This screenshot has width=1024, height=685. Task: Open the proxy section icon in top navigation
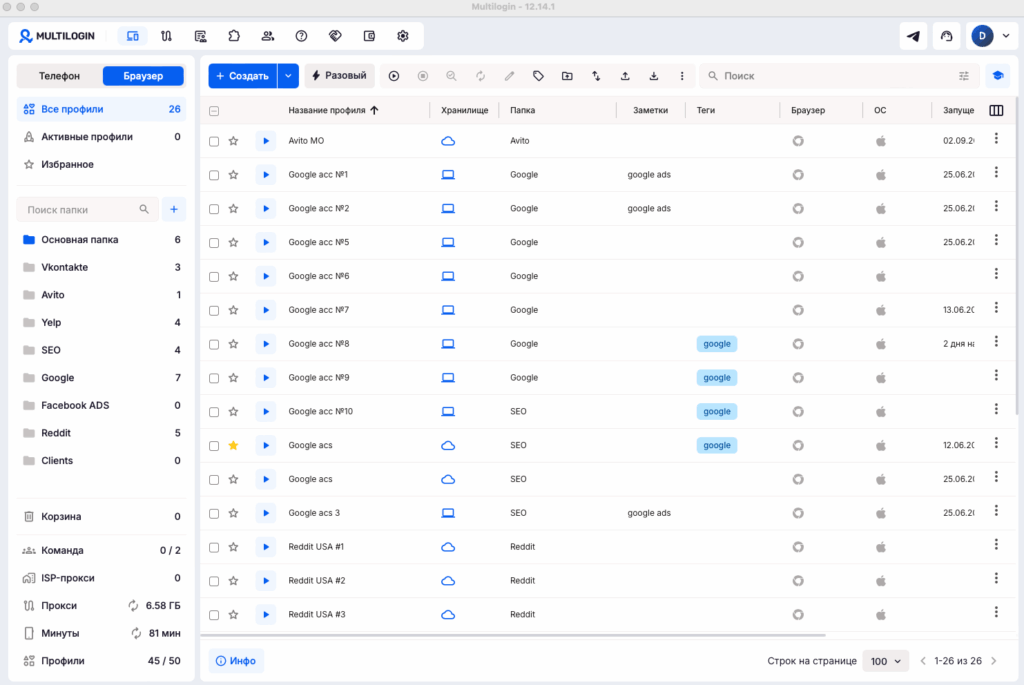click(x=167, y=36)
